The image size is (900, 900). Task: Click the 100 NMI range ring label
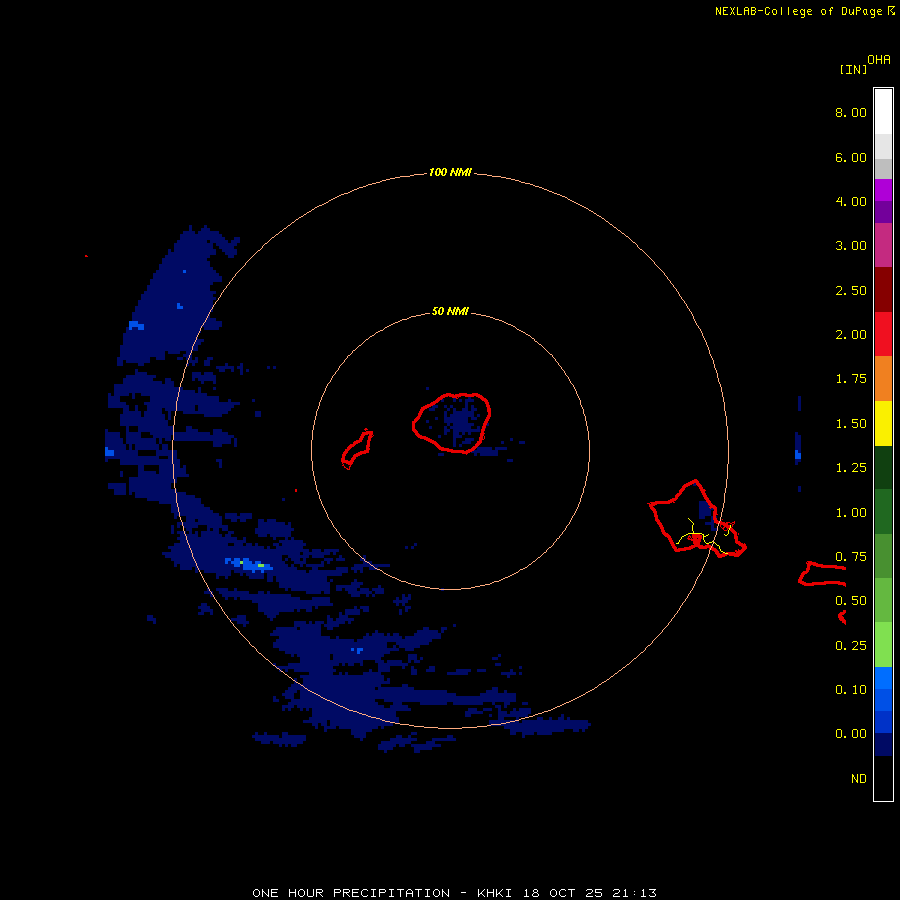(x=450, y=172)
